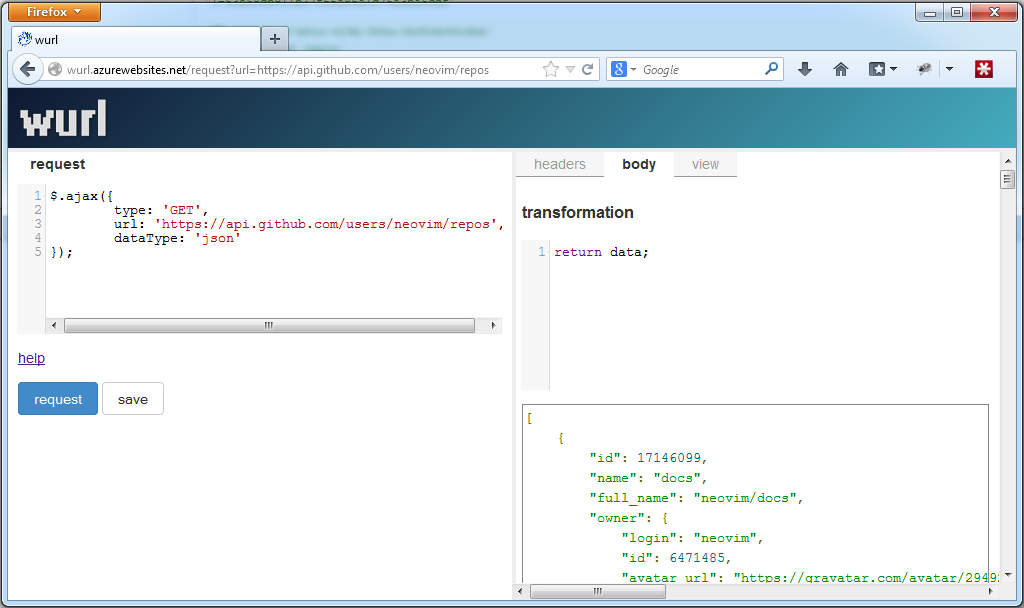1024x608 pixels.
Task: Bookmark this page with the star icon
Action: coord(551,69)
